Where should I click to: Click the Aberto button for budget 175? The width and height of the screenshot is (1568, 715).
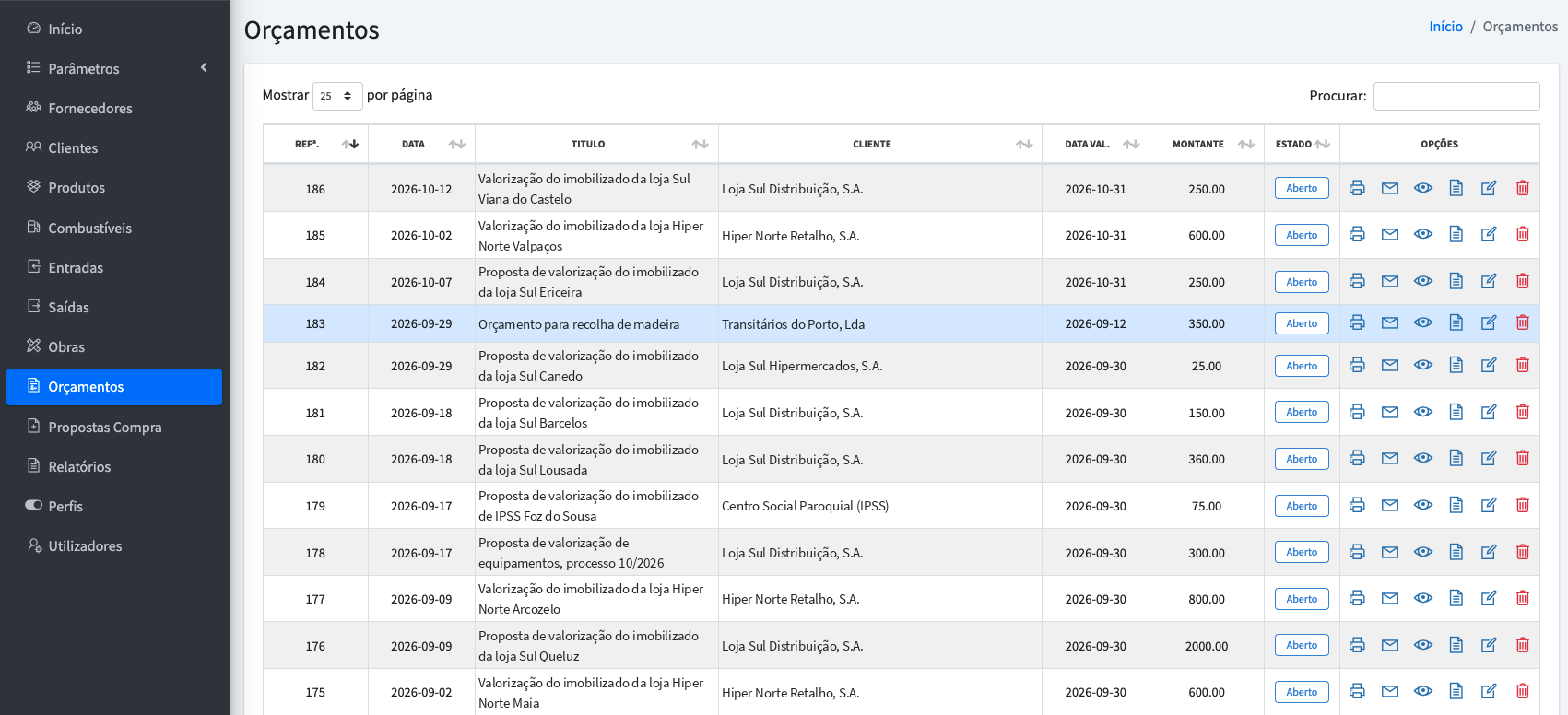[1302, 692]
